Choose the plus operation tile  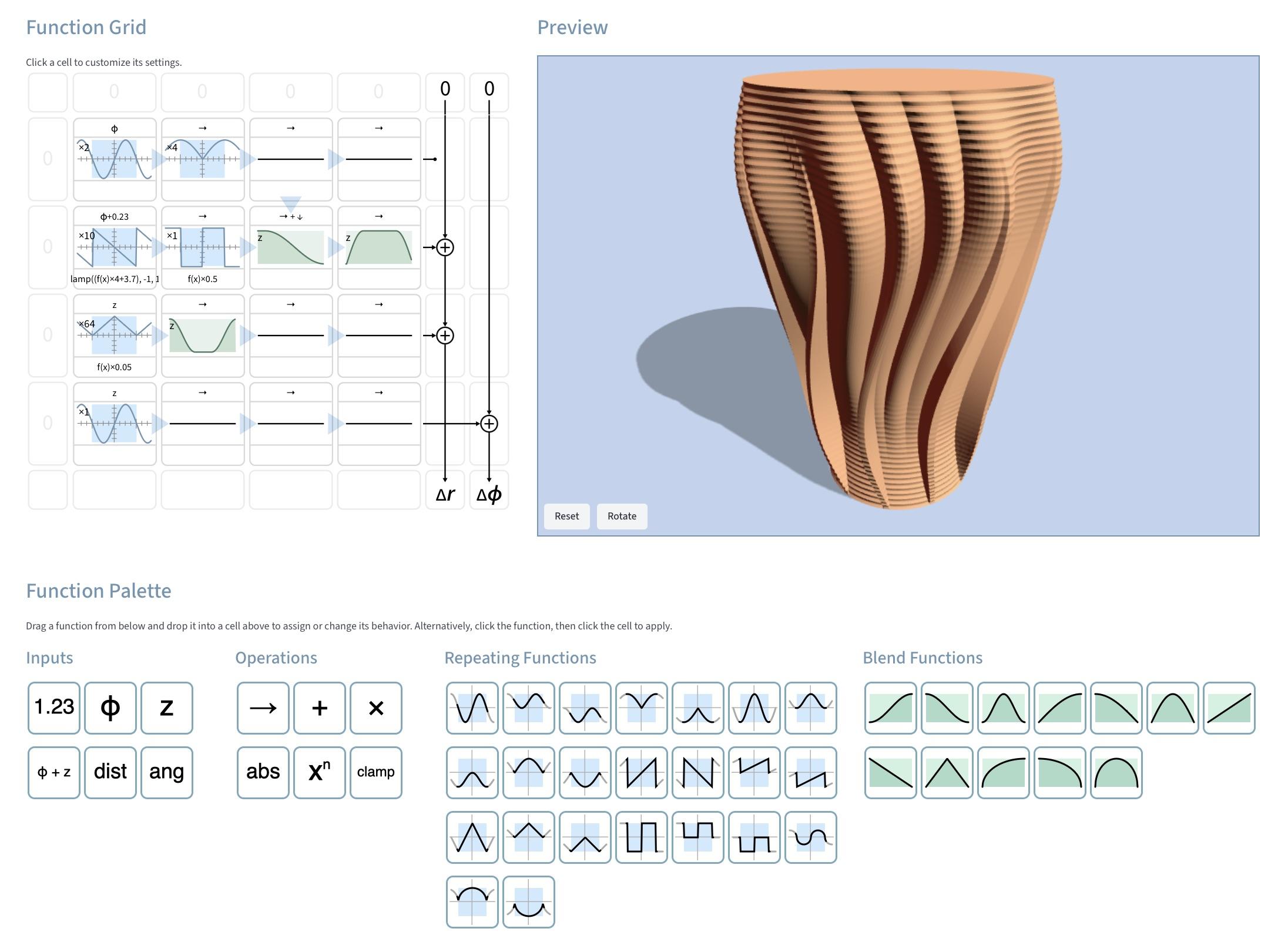click(x=319, y=708)
